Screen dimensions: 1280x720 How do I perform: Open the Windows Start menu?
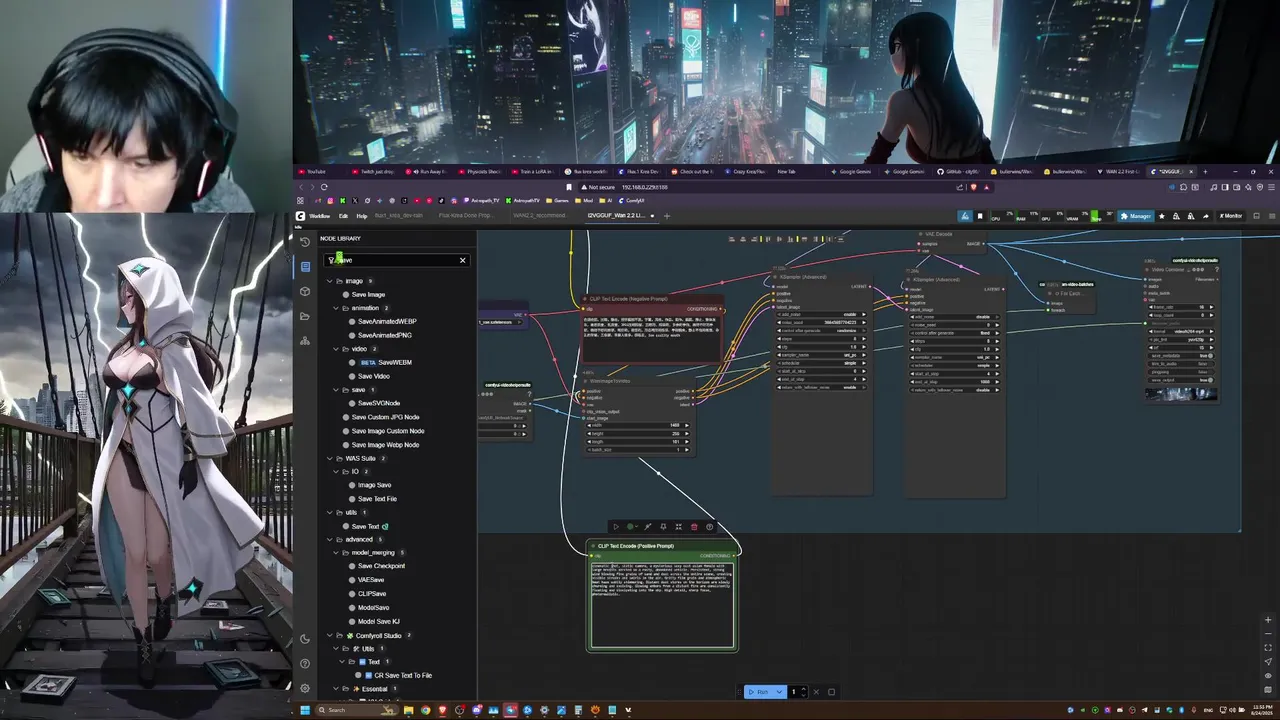click(x=305, y=710)
